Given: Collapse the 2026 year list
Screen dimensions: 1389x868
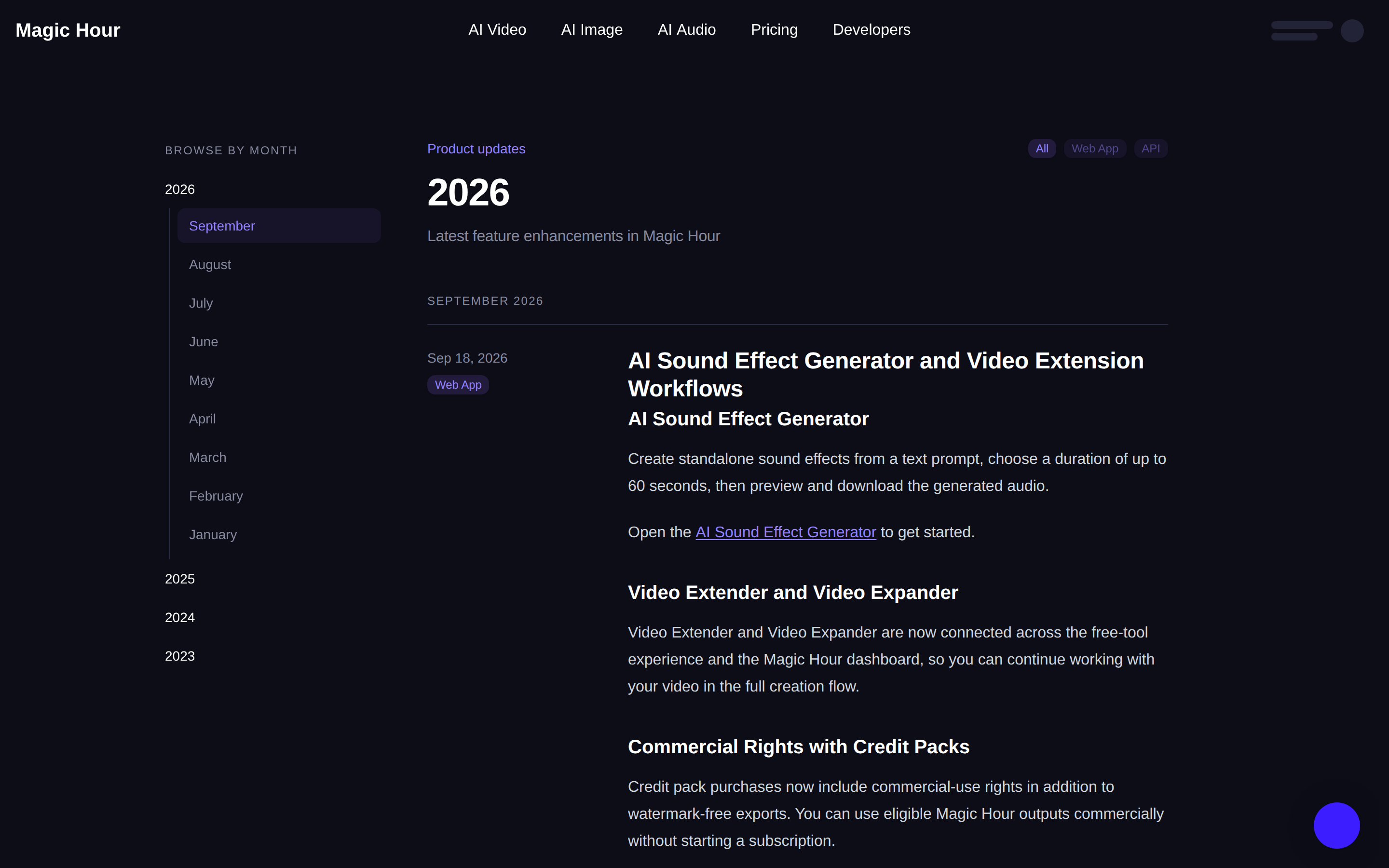Looking at the screenshot, I should point(179,189).
